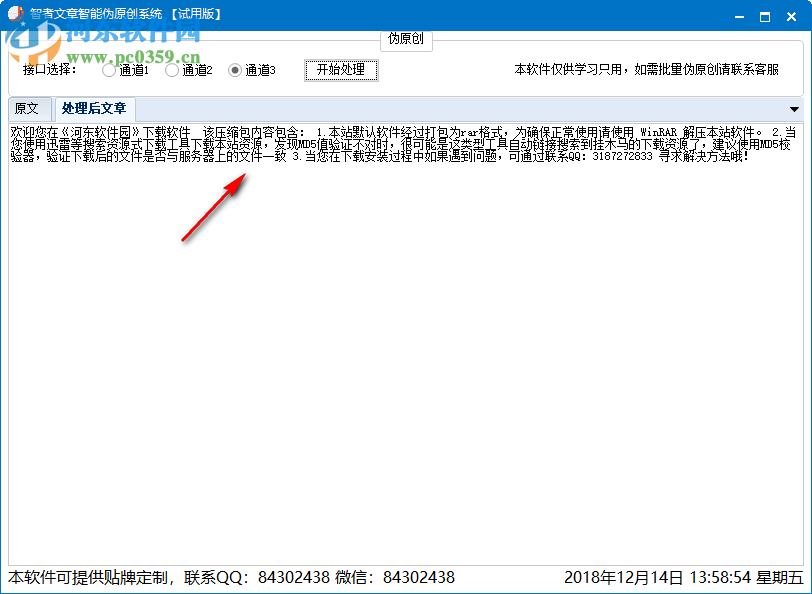Click inside the processed article text area
The width and height of the screenshot is (812, 594).
point(406,344)
